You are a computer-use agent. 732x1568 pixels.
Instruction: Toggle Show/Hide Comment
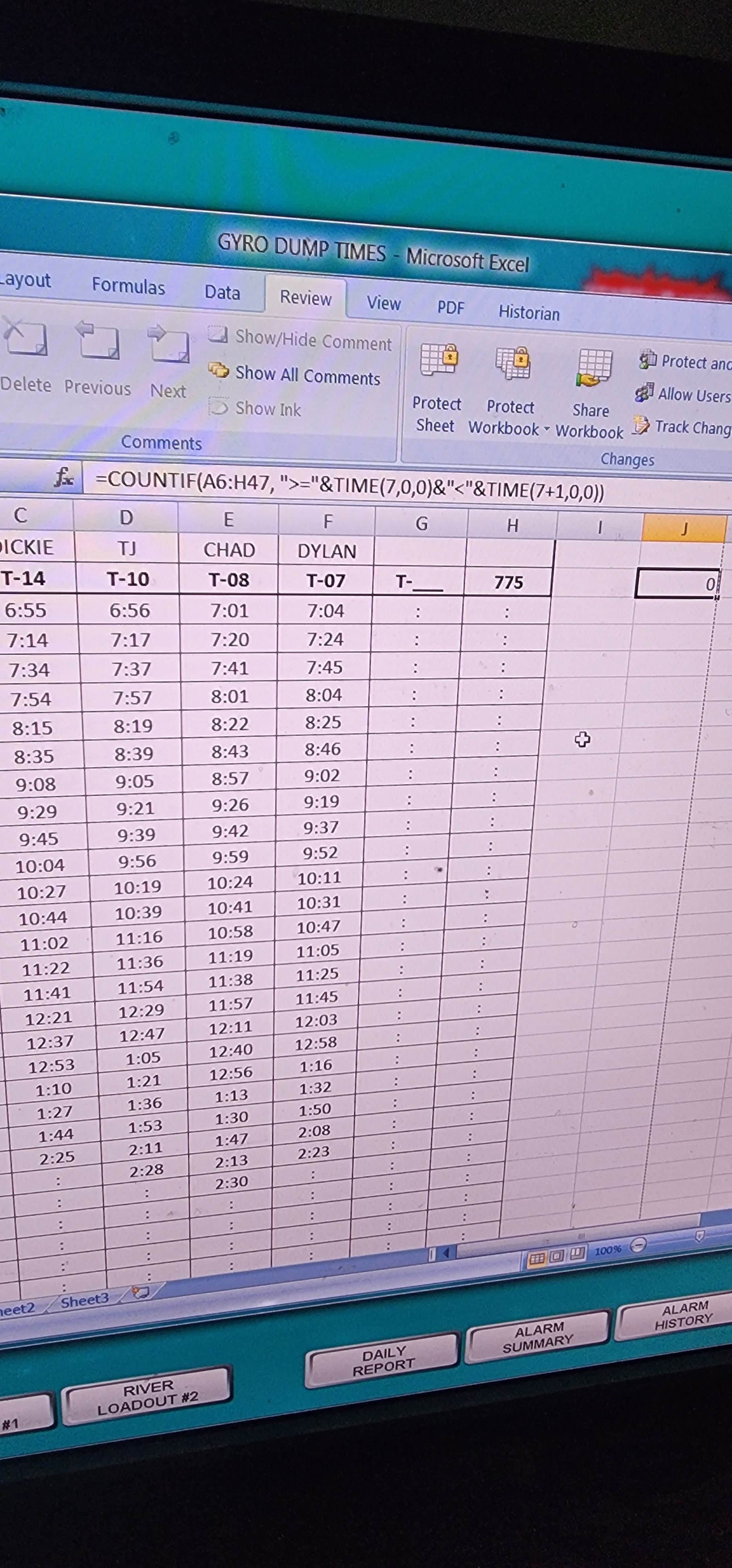point(301,339)
